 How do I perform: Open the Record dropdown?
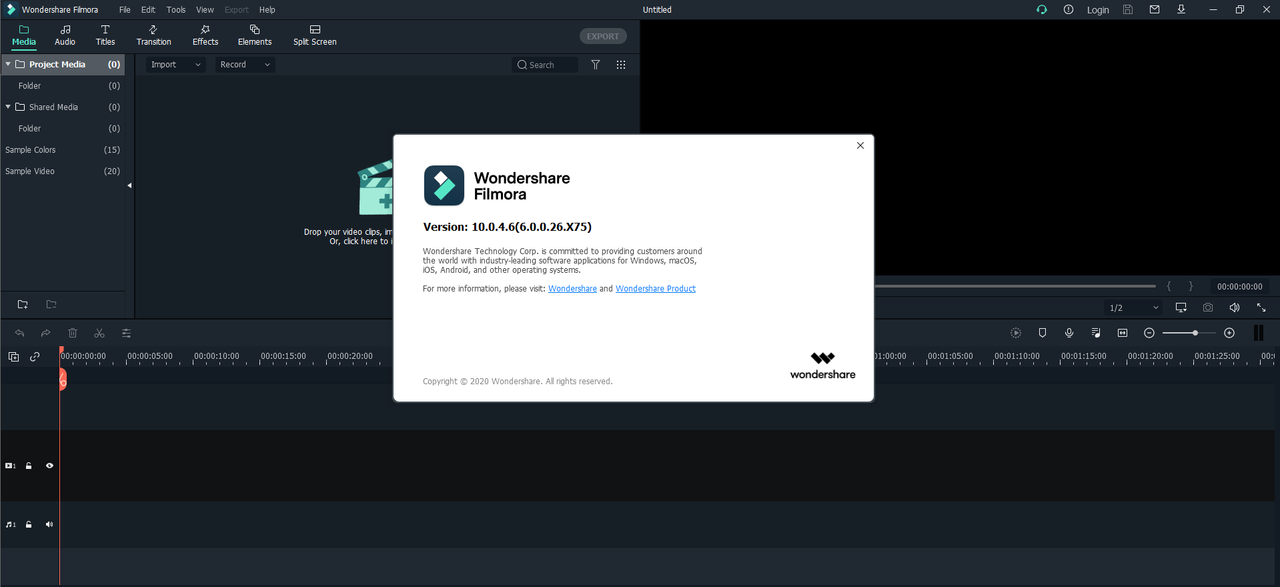[245, 64]
